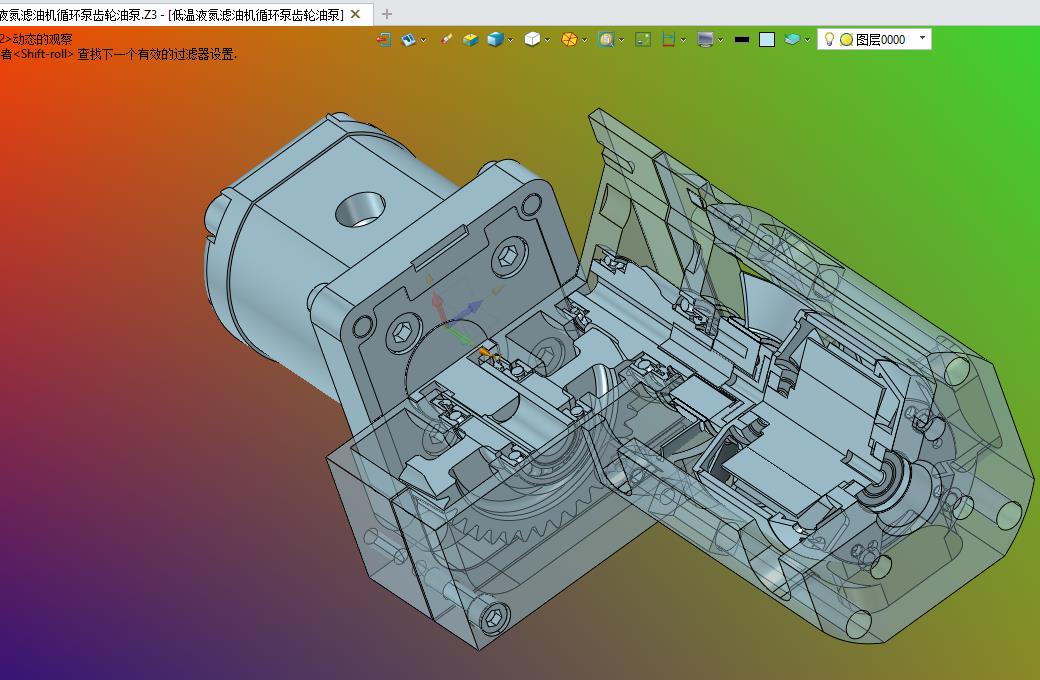Click the gray monitor display icon
Image resolution: width=1040 pixels, height=680 pixels.
click(705, 40)
